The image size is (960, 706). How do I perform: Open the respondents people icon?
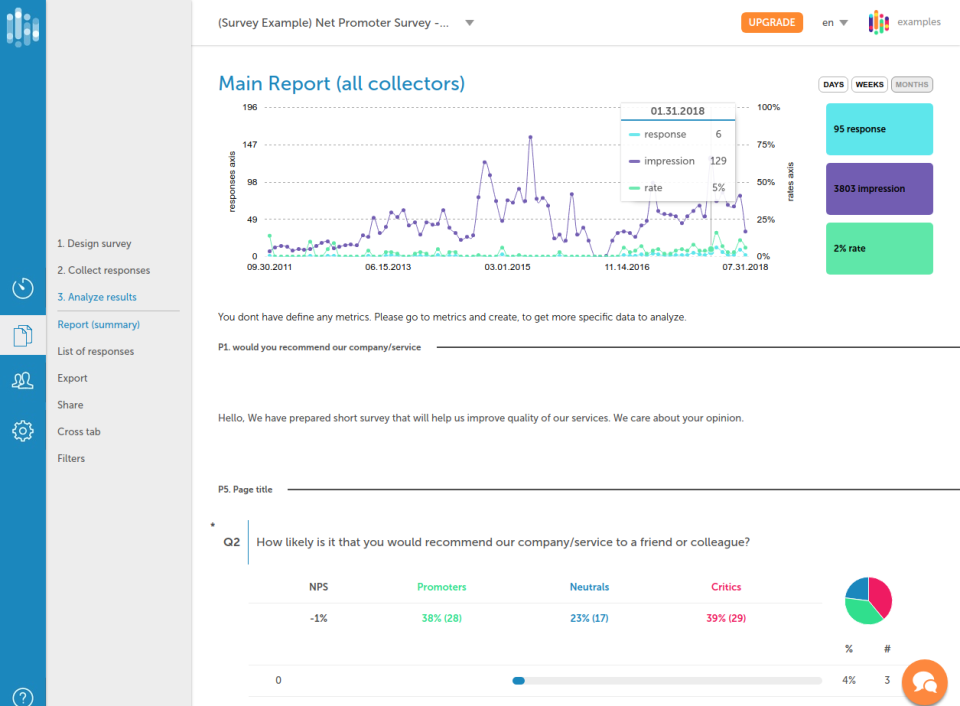pos(23,380)
